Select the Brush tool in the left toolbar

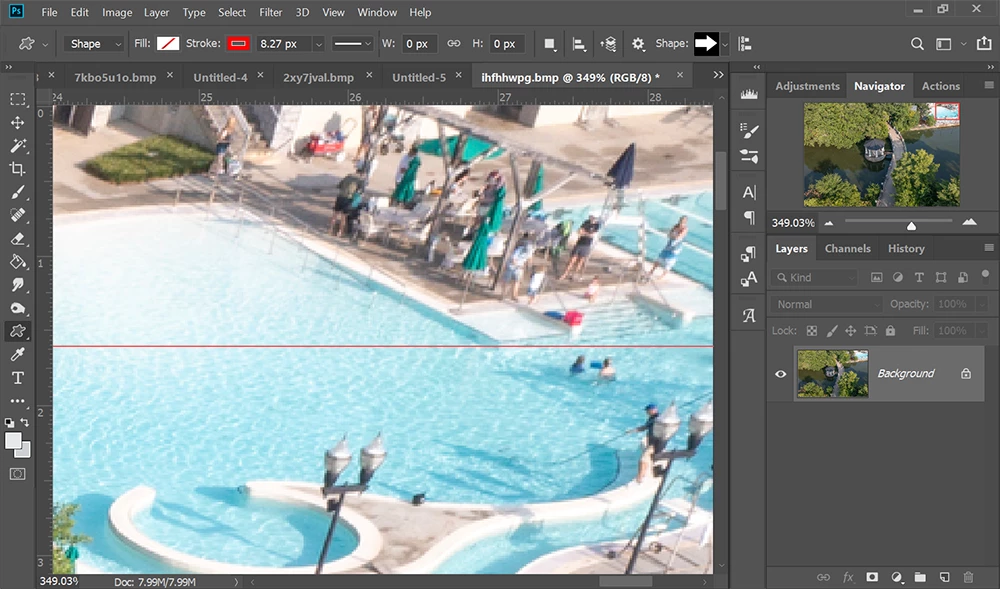(x=18, y=192)
